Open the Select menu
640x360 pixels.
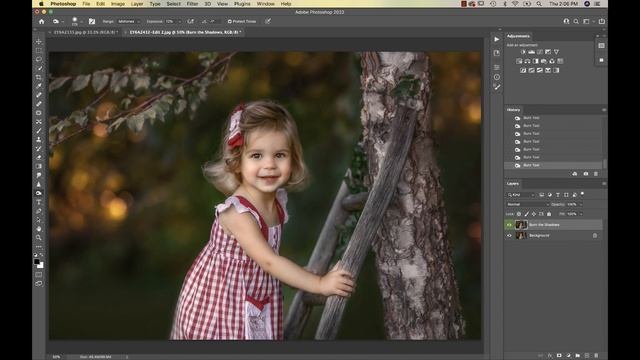coord(173,4)
